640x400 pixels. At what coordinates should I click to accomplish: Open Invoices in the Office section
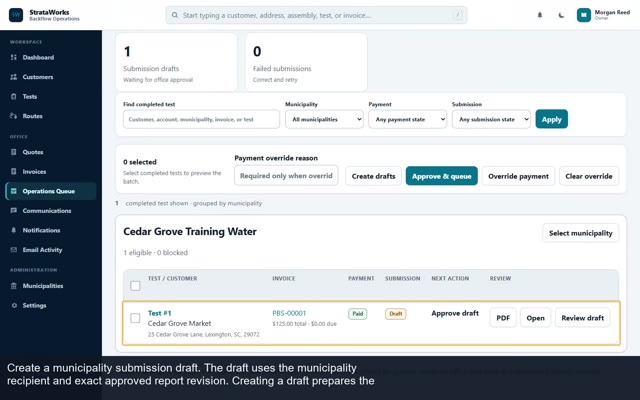(51, 172)
